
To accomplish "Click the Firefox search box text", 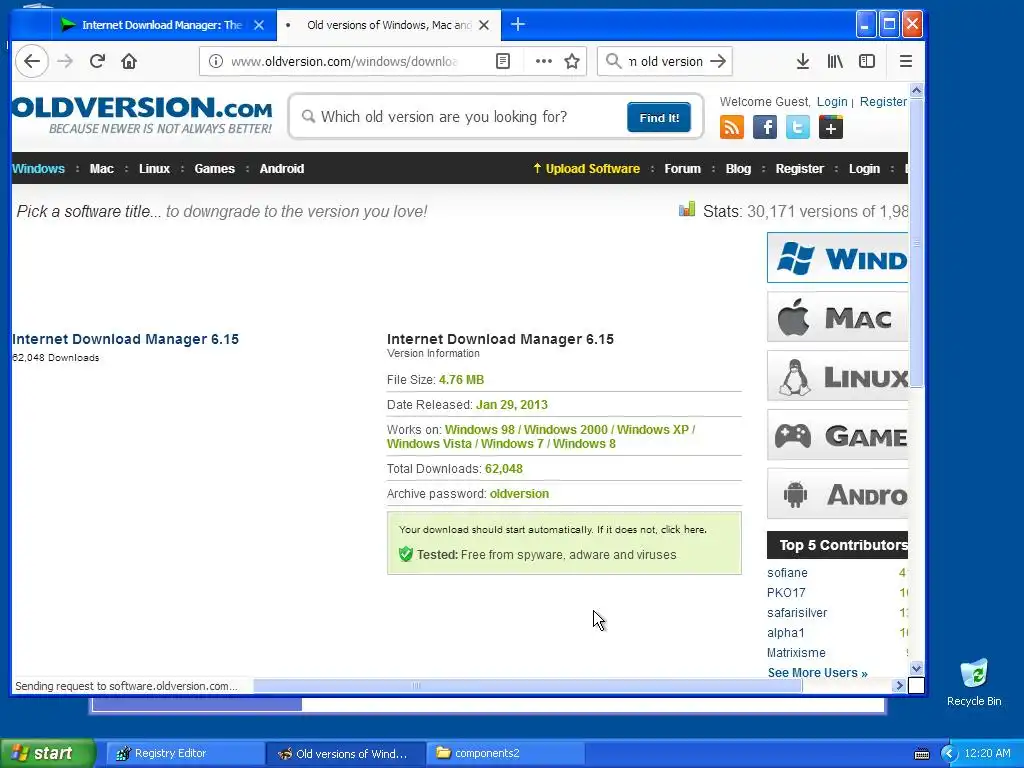I will tap(665, 61).
